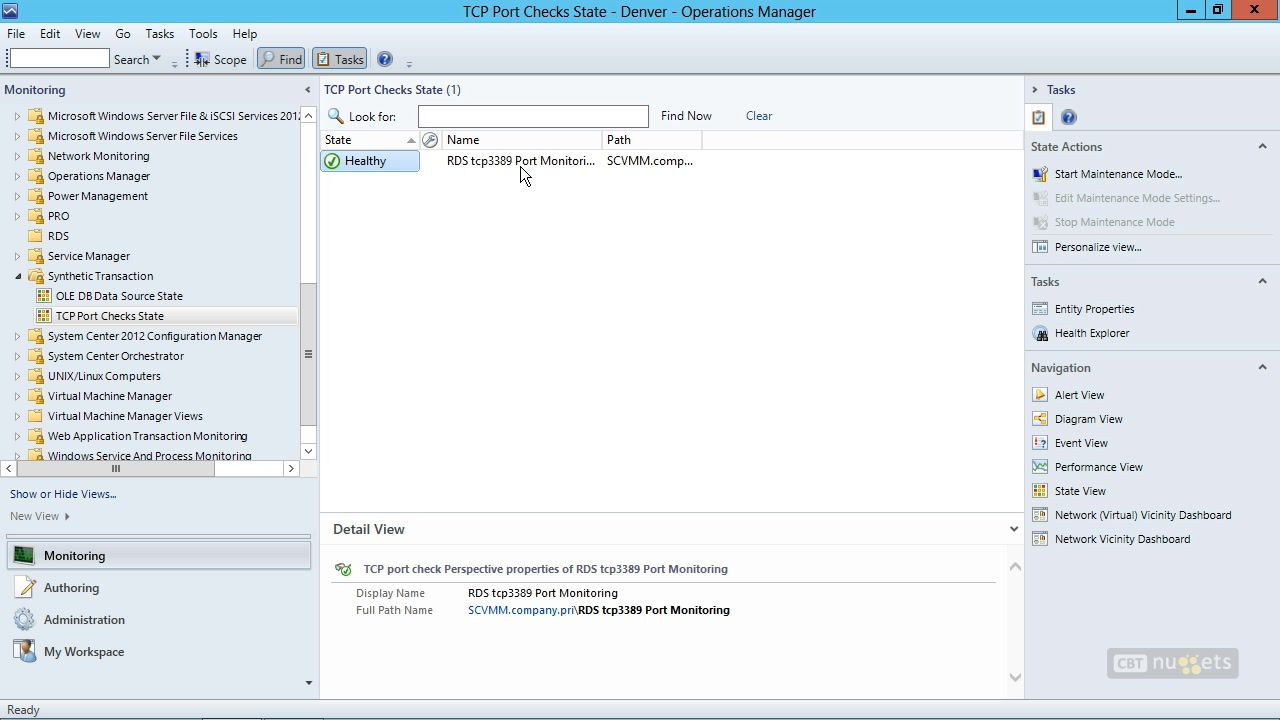Expand the Network Monitoring folder
Screen dimensions: 1280x720
click(x=17, y=156)
